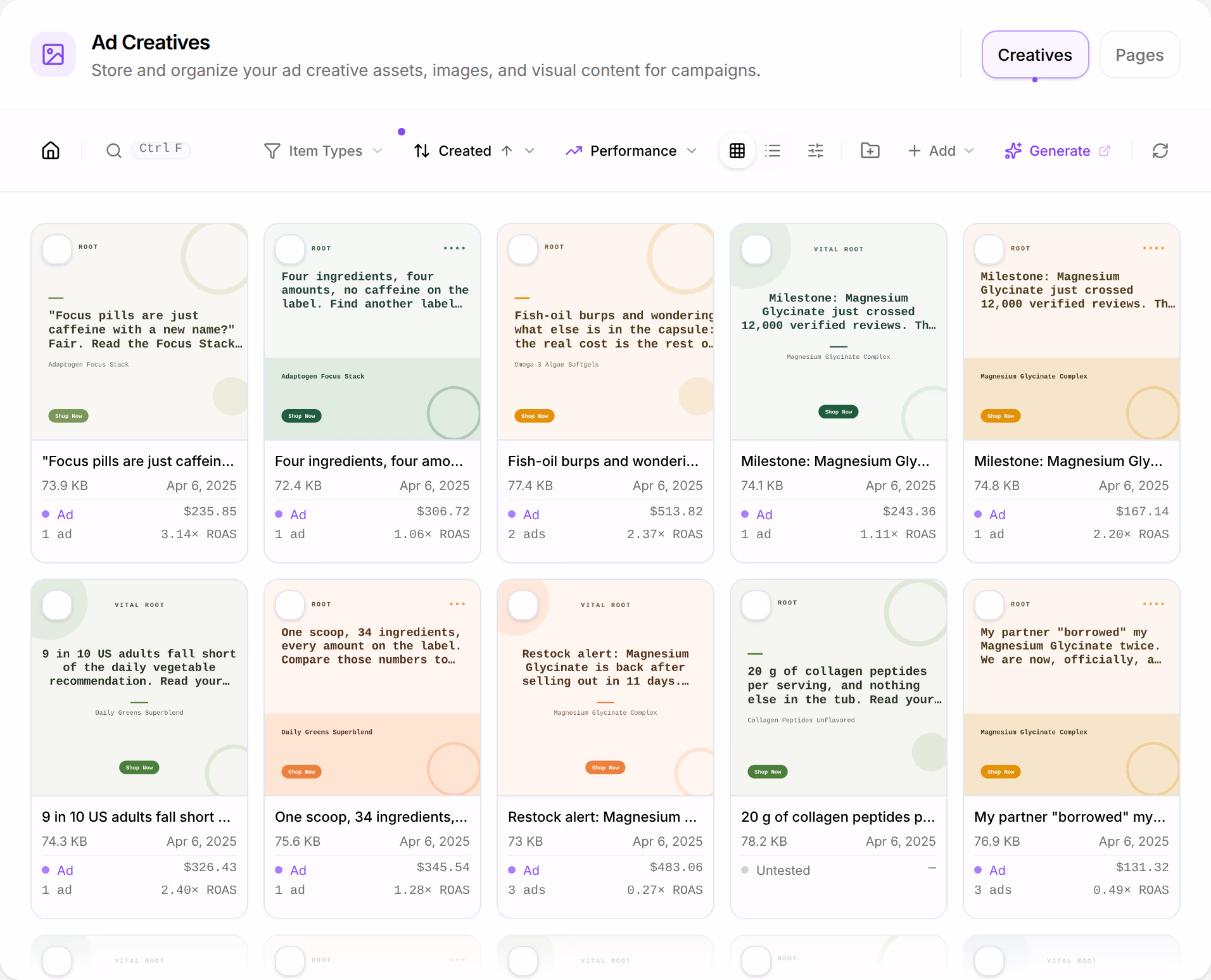
Task: Click the "77.4 KB" file size
Action: tap(530, 486)
